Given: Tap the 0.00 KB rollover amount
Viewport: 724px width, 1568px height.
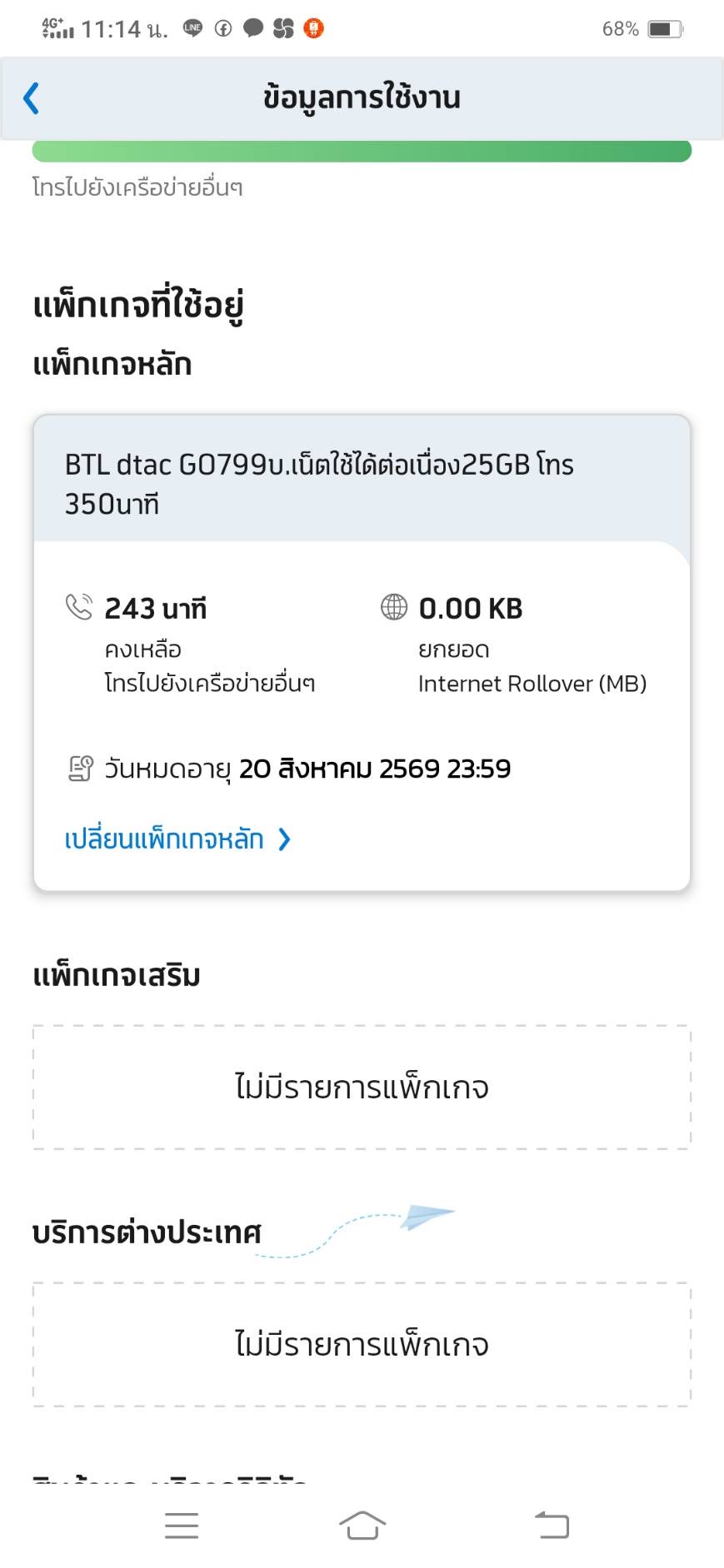Looking at the screenshot, I should (x=471, y=609).
